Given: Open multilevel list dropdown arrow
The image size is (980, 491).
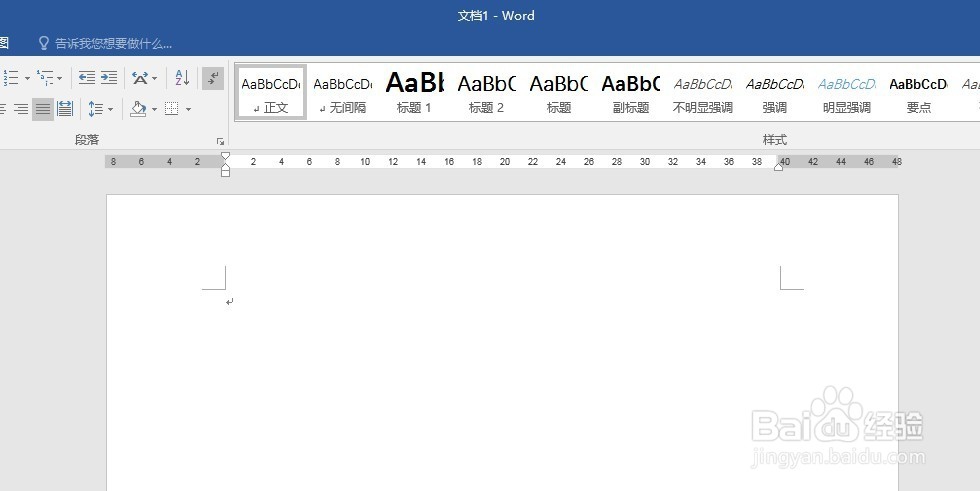Looking at the screenshot, I should (59, 79).
